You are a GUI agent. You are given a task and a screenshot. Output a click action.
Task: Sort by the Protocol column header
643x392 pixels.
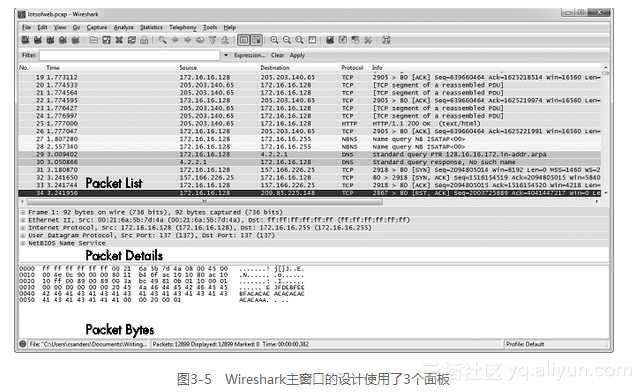click(352, 68)
